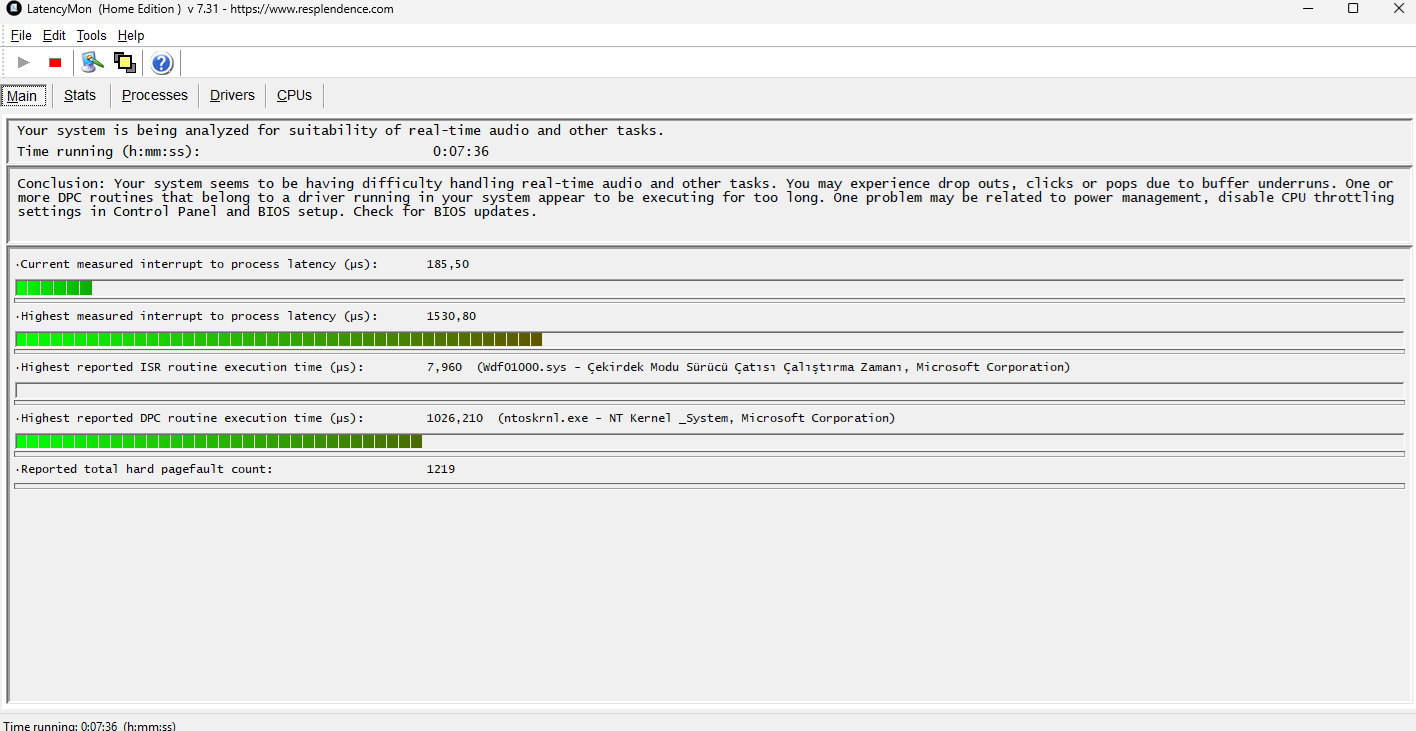Screen dimensions: 1416x731
Task: Open the Help menu
Action: [131, 35]
